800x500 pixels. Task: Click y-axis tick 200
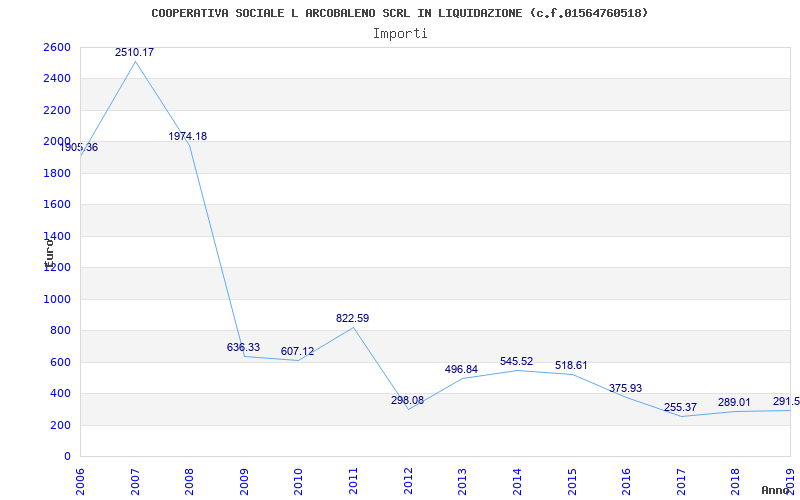[x=60, y=425]
